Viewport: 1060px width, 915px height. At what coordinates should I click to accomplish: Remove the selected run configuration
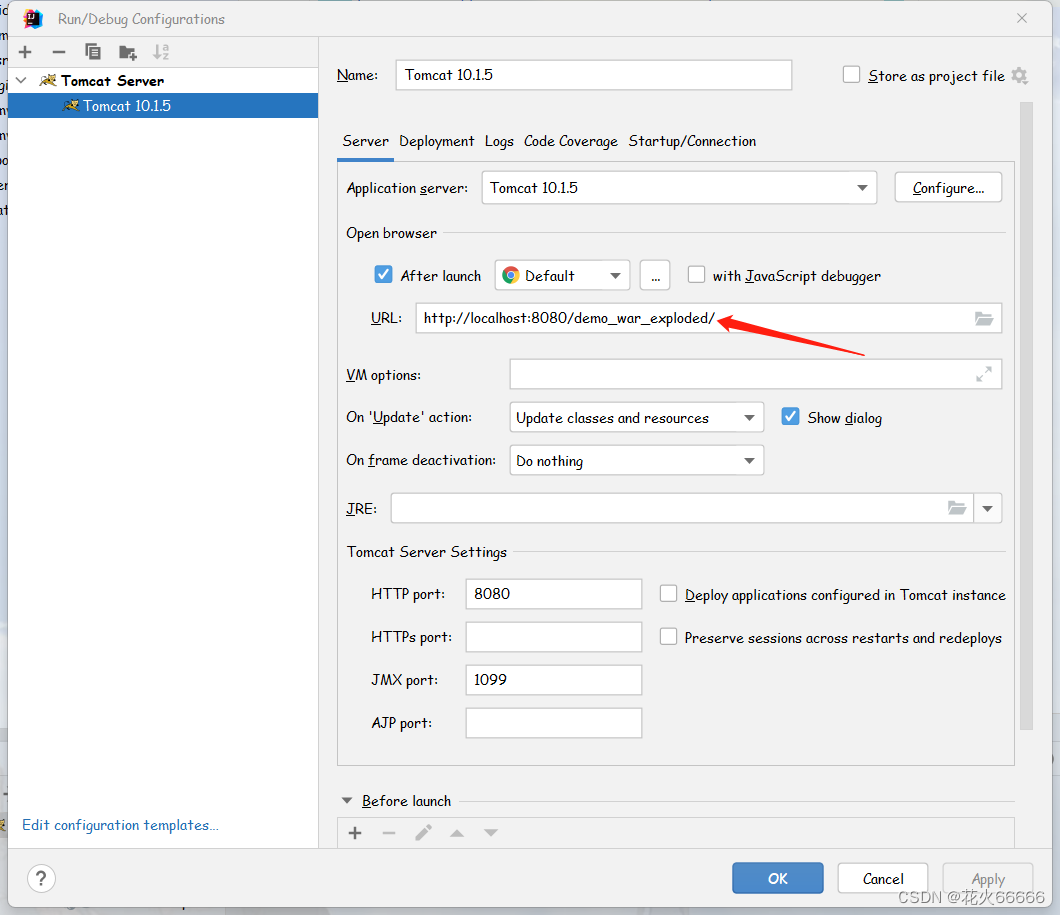(x=59, y=52)
